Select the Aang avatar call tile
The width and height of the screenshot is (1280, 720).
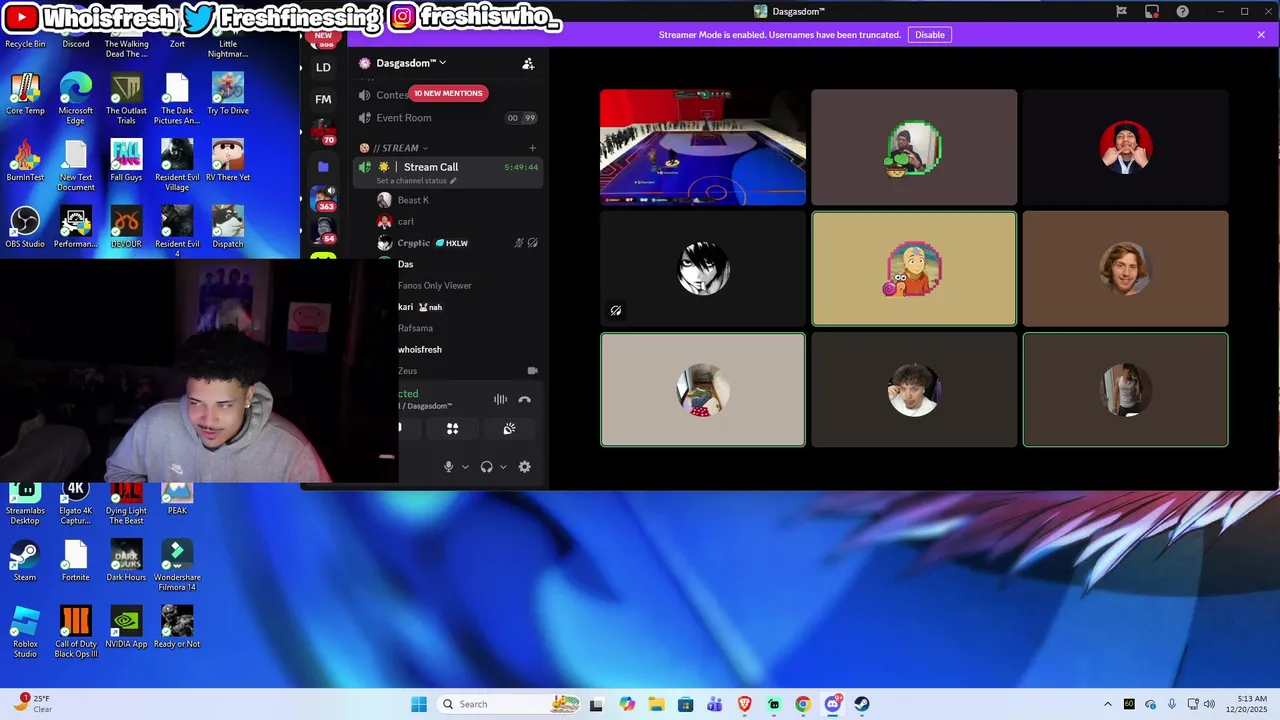(x=914, y=268)
